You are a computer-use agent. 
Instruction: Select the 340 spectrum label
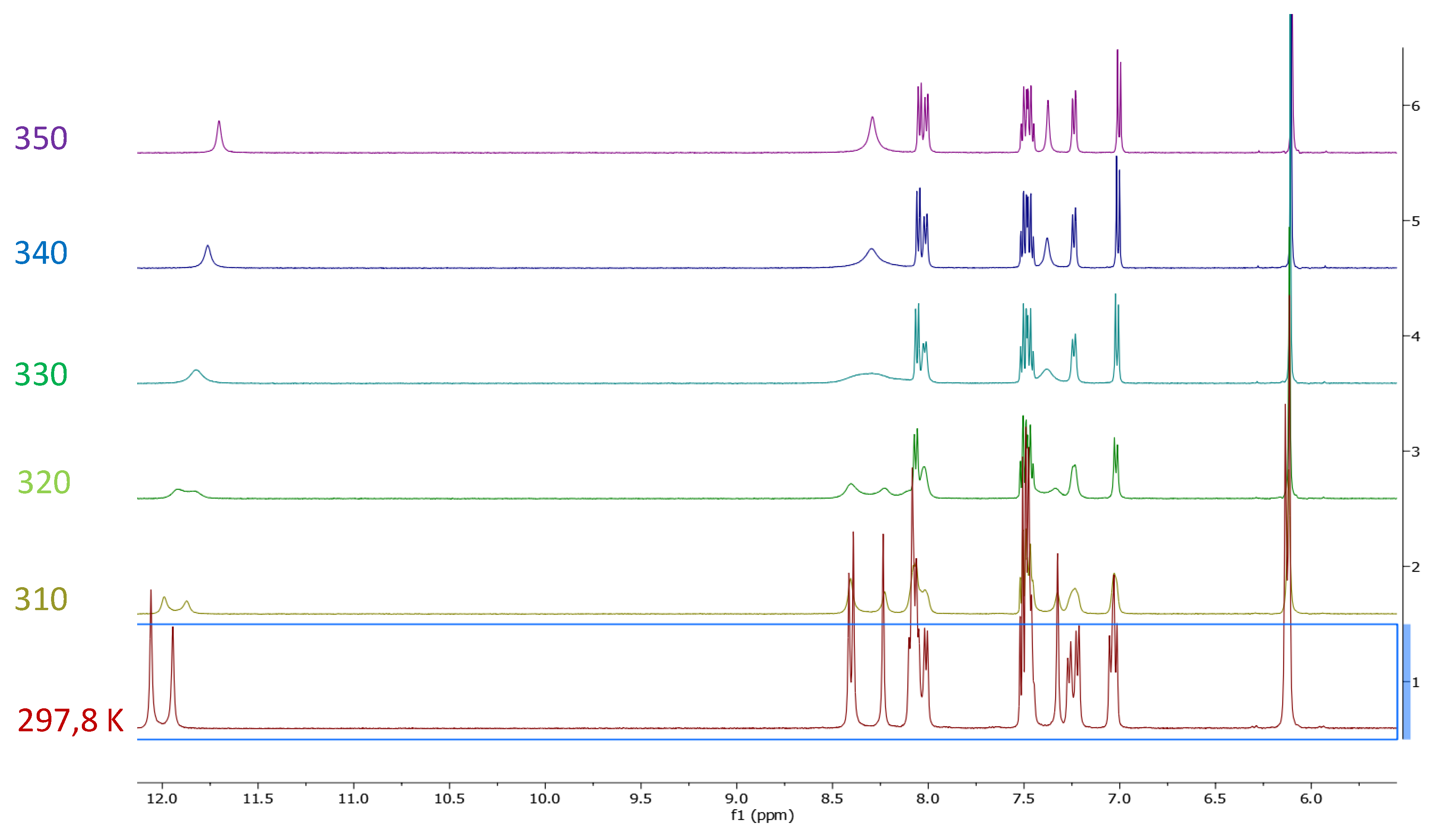(41, 253)
